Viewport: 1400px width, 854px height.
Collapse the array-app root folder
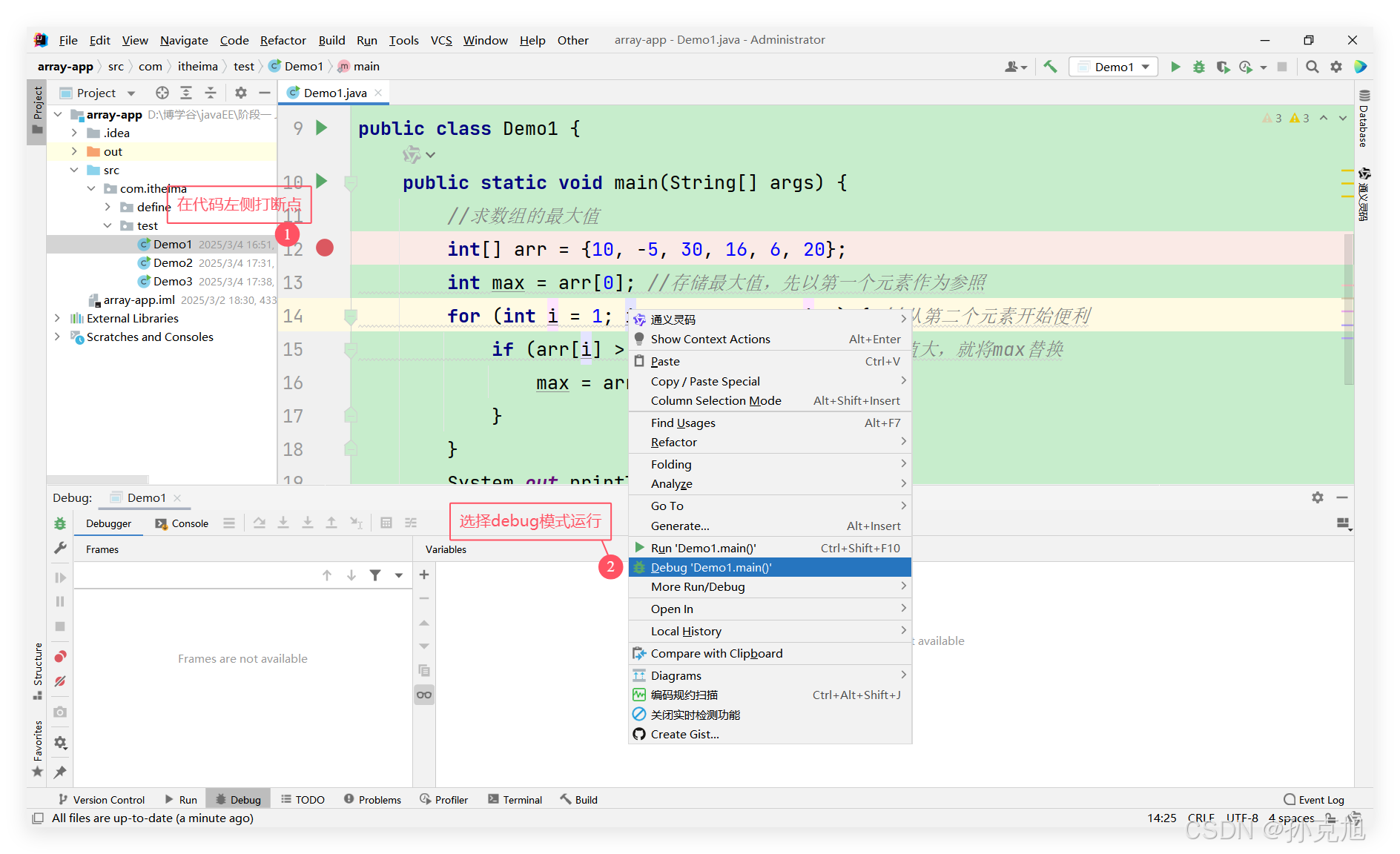click(x=58, y=114)
